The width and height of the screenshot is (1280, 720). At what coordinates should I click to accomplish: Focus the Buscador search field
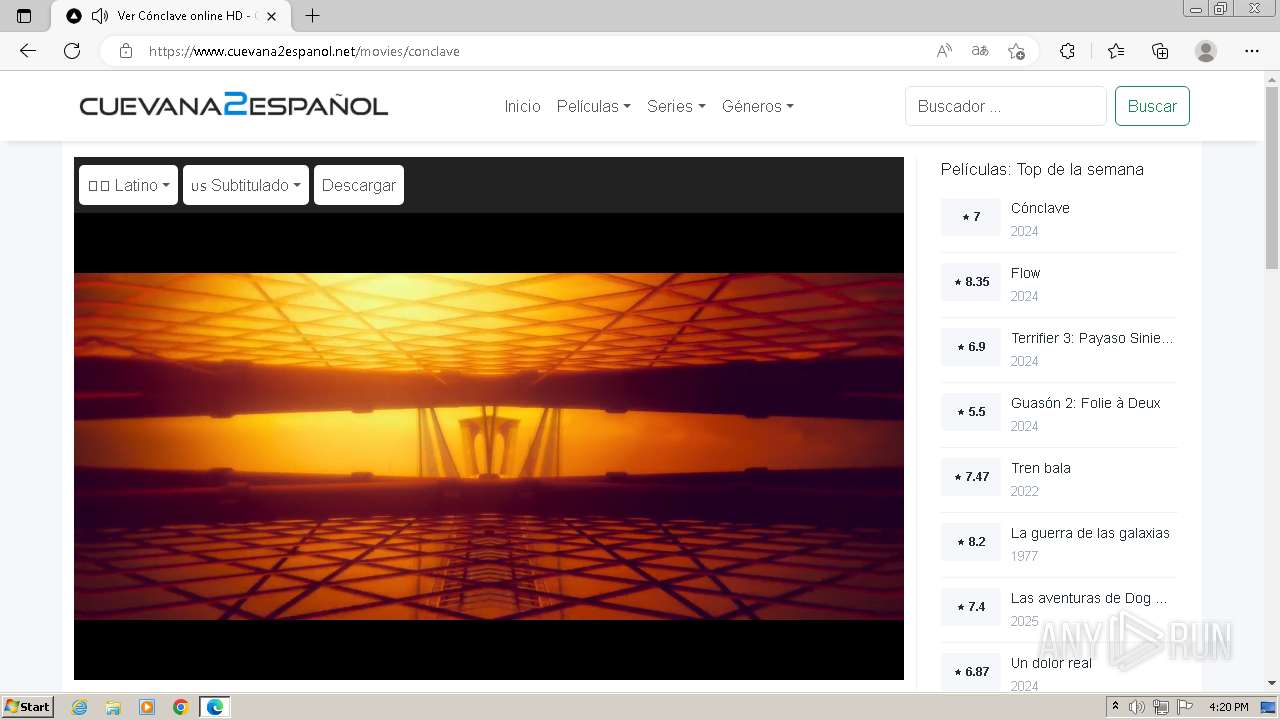[1006, 106]
